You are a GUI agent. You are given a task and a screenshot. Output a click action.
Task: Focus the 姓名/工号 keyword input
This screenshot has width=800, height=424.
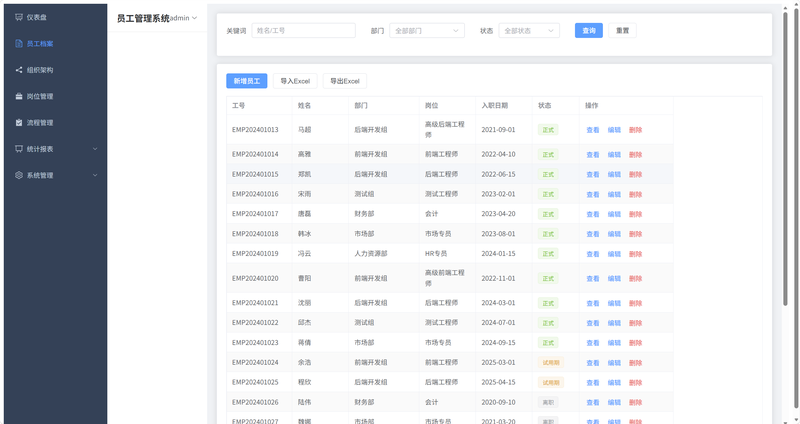click(x=304, y=31)
